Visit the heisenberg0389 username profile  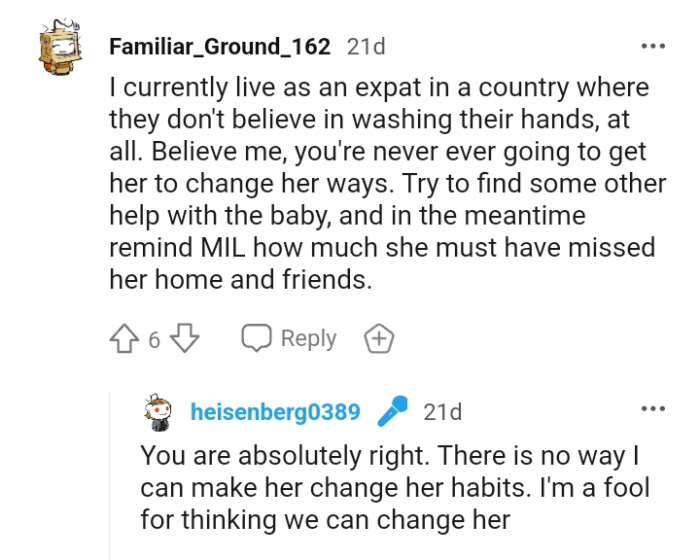[x=274, y=412]
